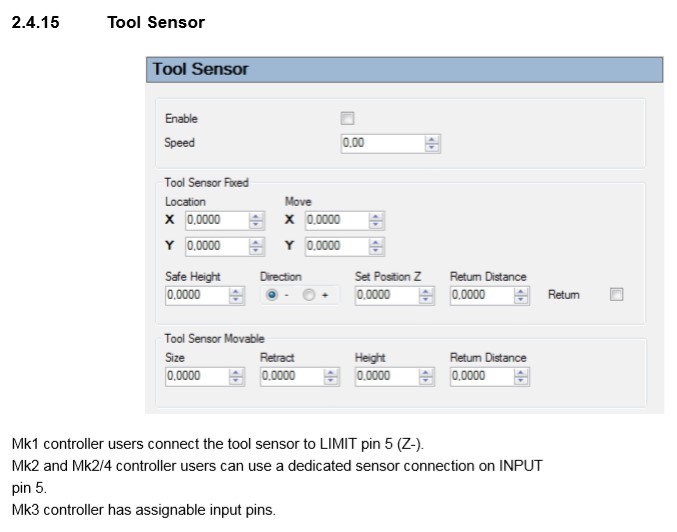Step the Set Position Z spinner

coord(427,295)
